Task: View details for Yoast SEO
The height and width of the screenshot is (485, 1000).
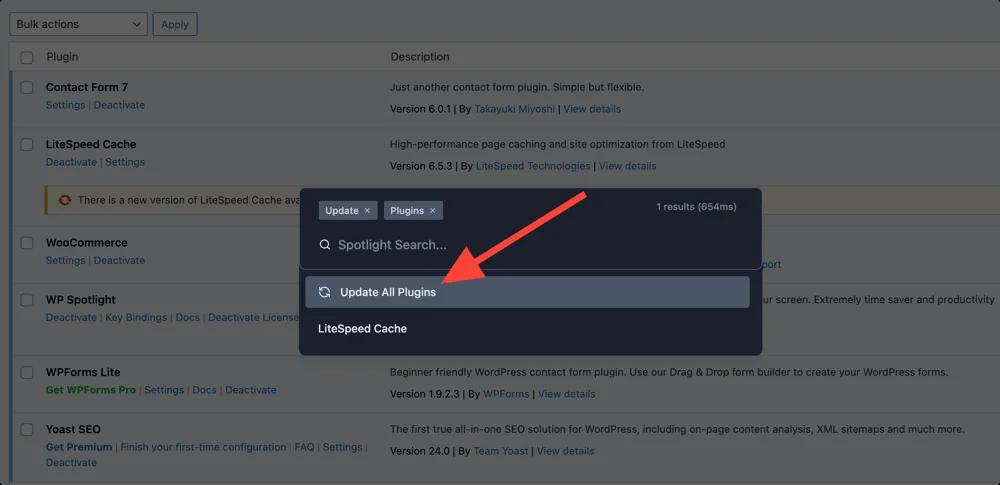Action: click(565, 451)
